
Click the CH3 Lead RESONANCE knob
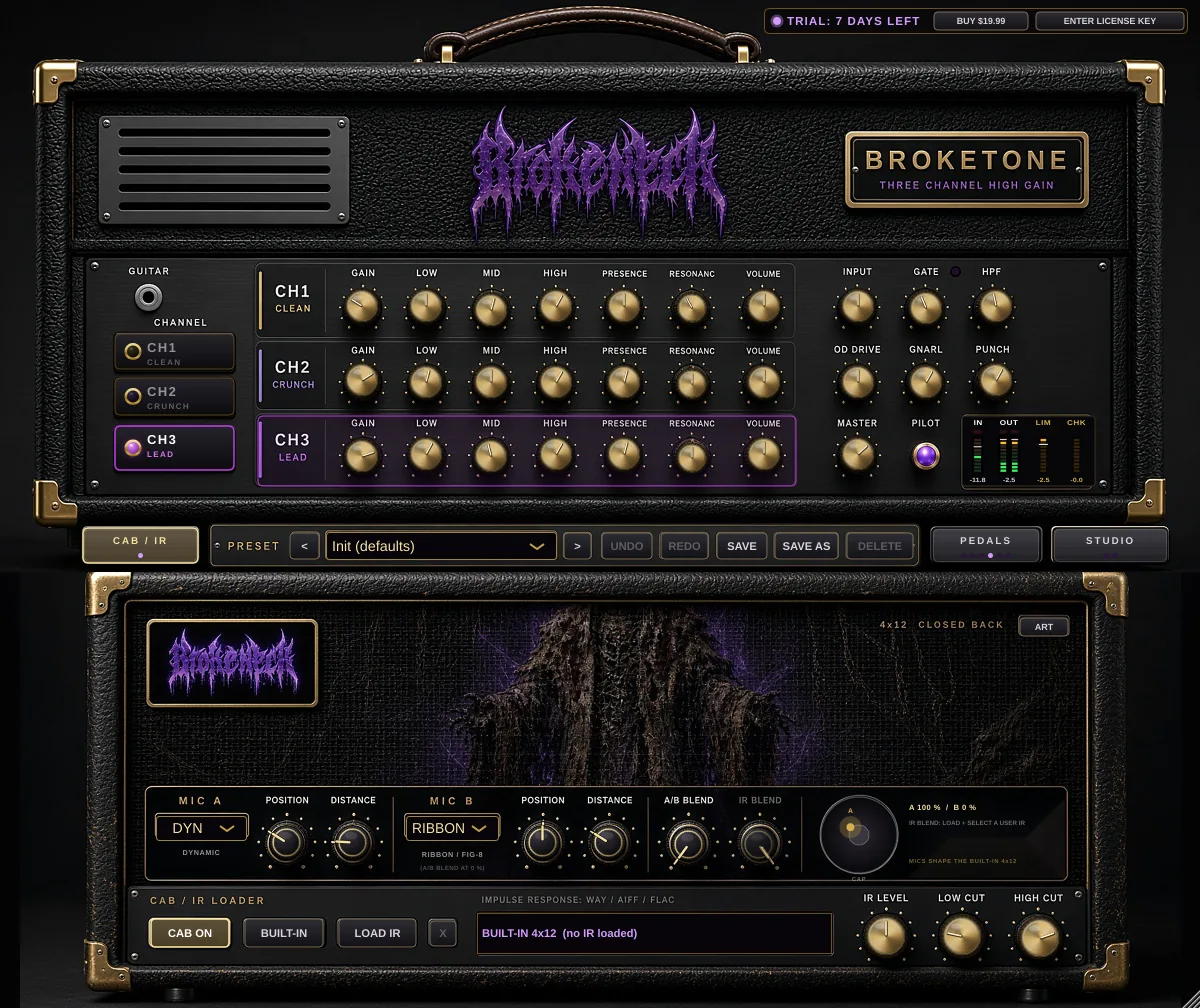(691, 456)
